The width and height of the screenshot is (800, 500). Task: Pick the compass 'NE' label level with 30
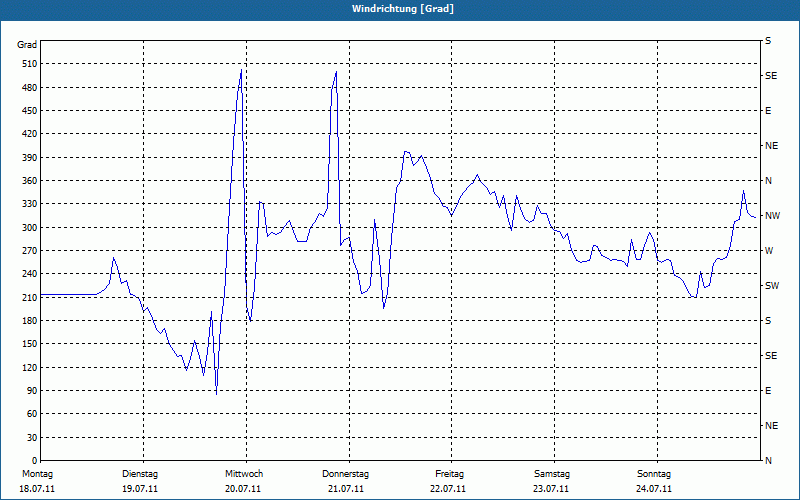(x=772, y=426)
